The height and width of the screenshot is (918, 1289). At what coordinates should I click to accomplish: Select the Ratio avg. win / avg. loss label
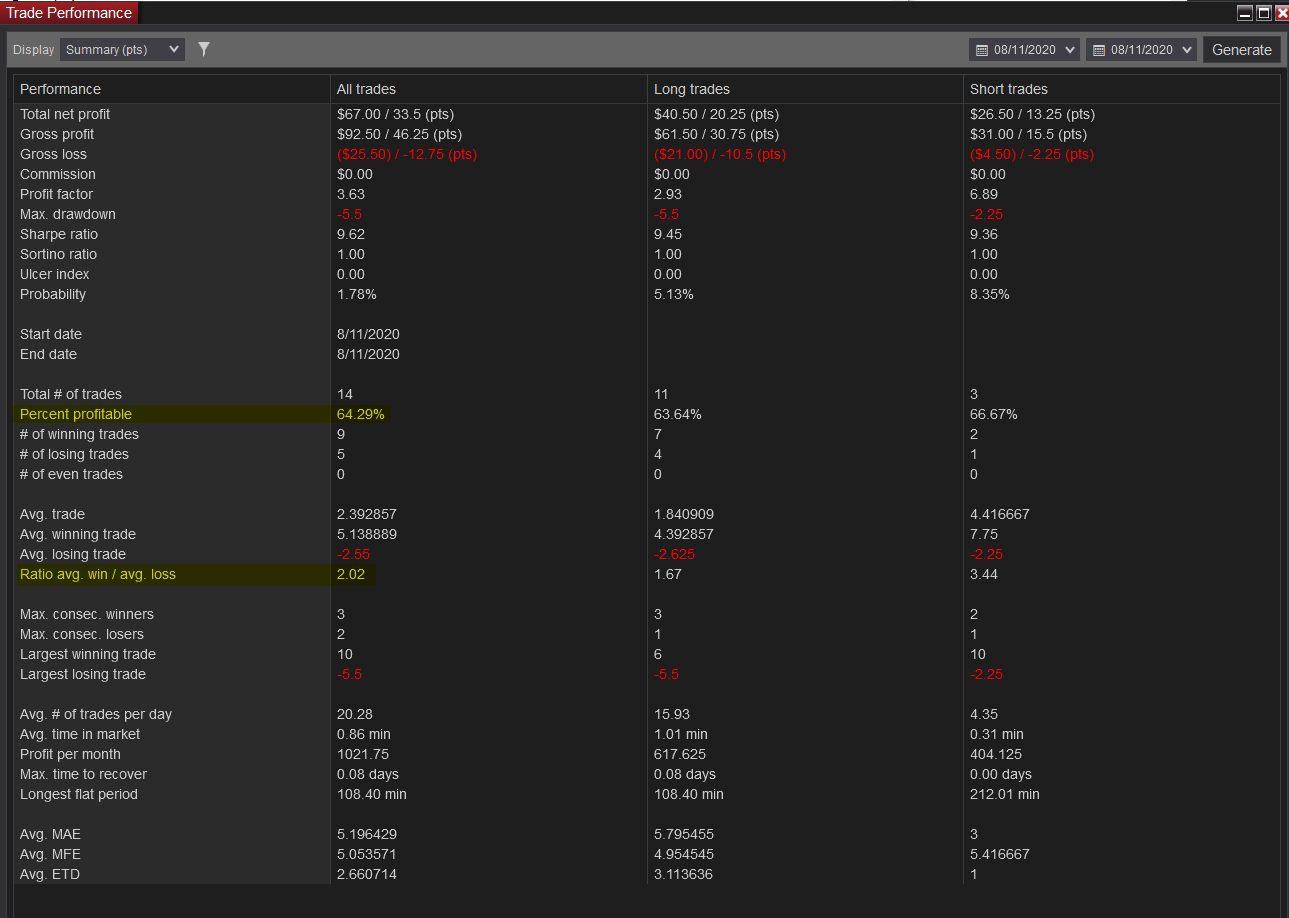point(98,574)
